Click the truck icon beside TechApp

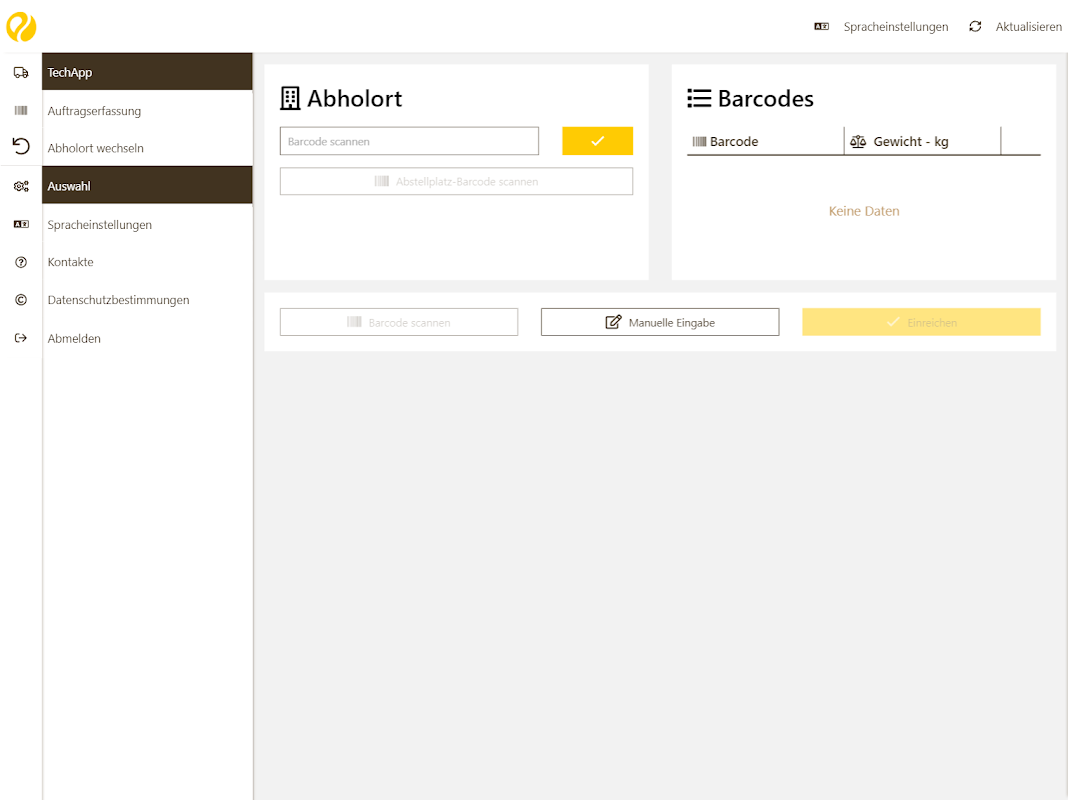pos(21,72)
